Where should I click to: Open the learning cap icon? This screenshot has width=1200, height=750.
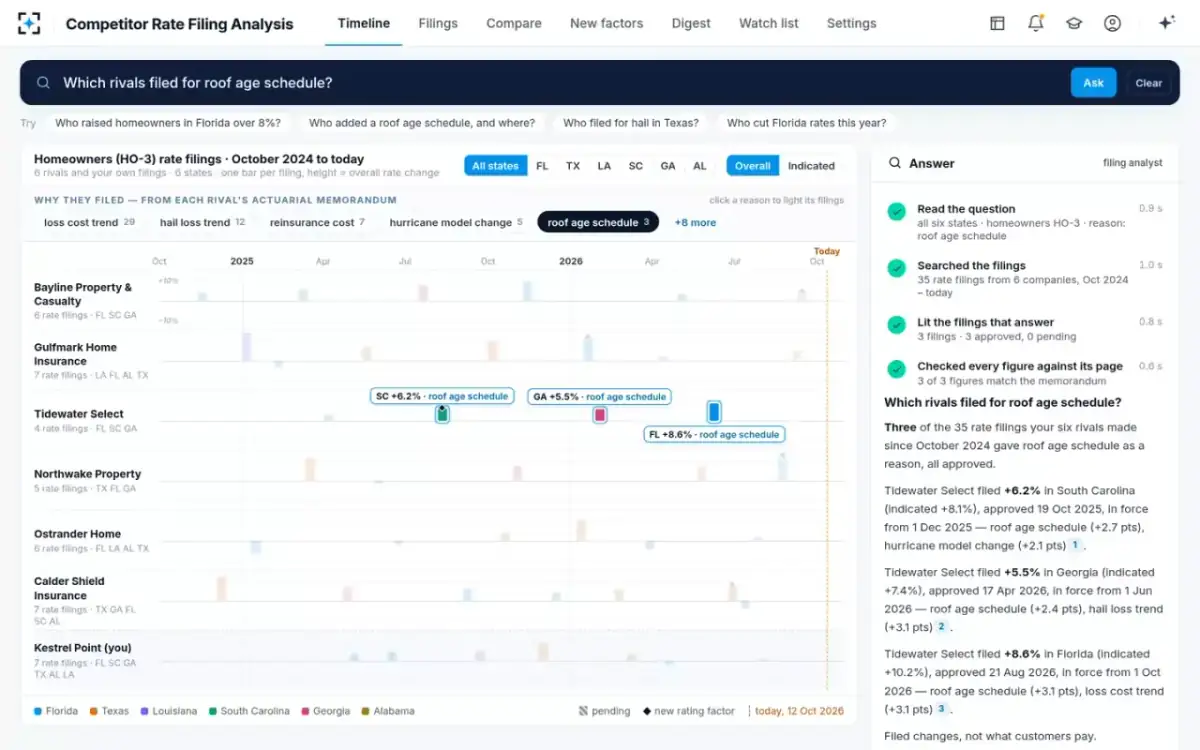(1074, 23)
